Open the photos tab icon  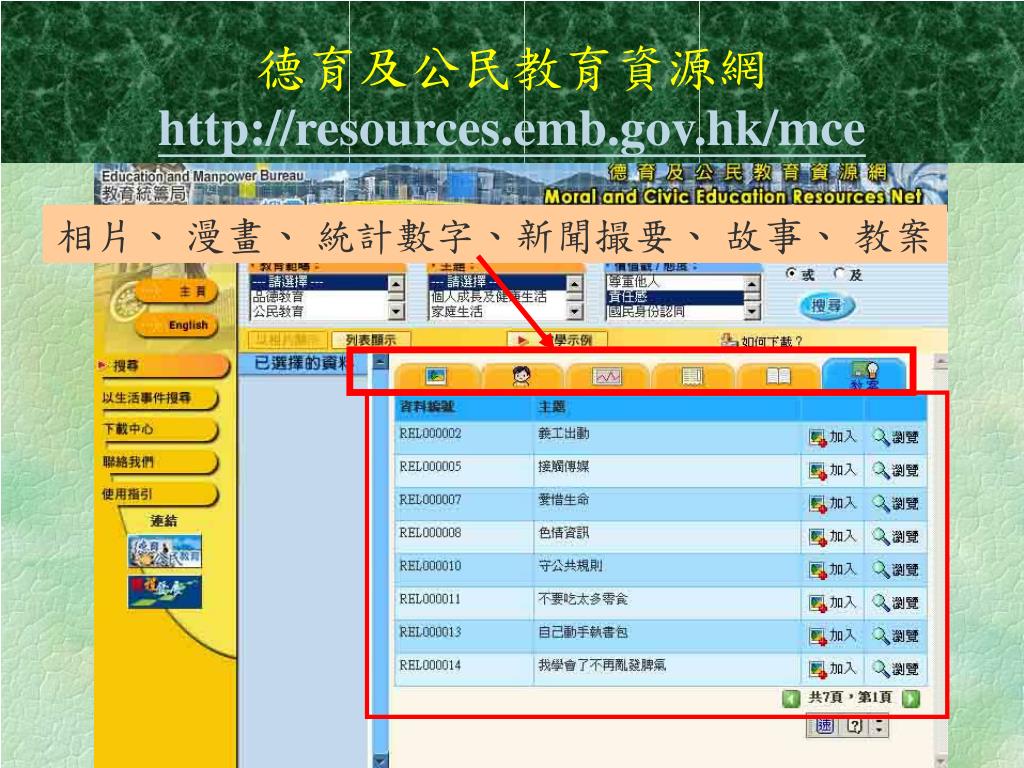(x=436, y=376)
